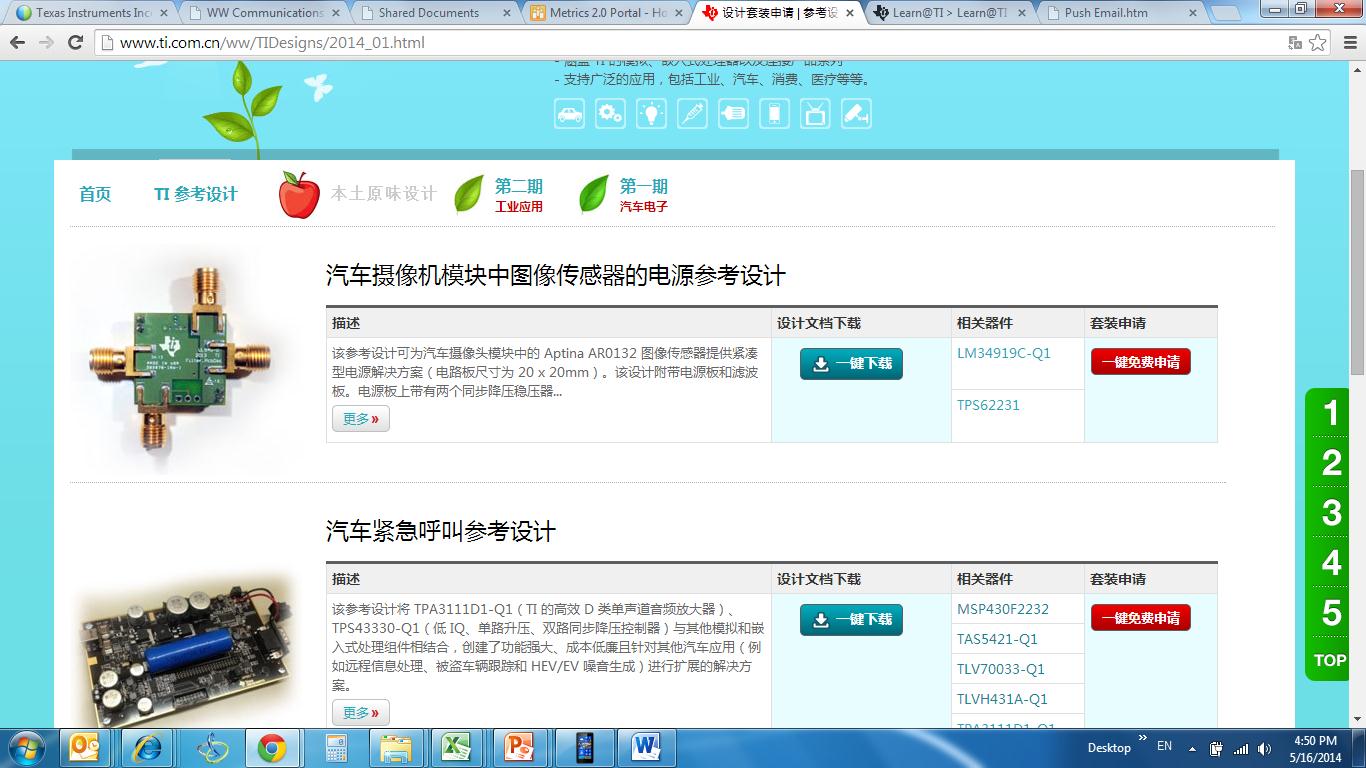The height and width of the screenshot is (768, 1366).
Task: Click 一键免费申请 for emergency call design
Action: tap(1140, 618)
